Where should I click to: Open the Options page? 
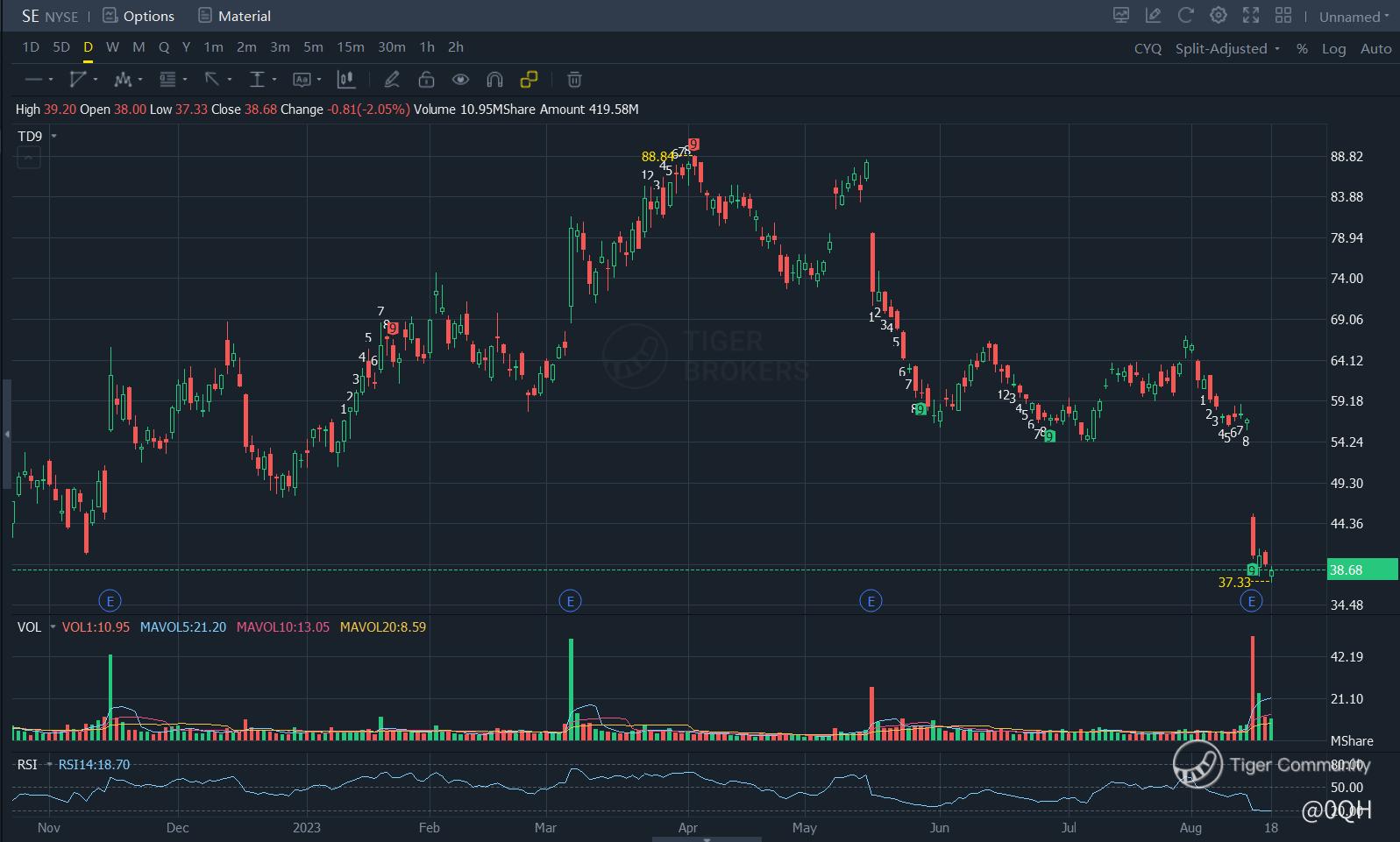coord(139,16)
